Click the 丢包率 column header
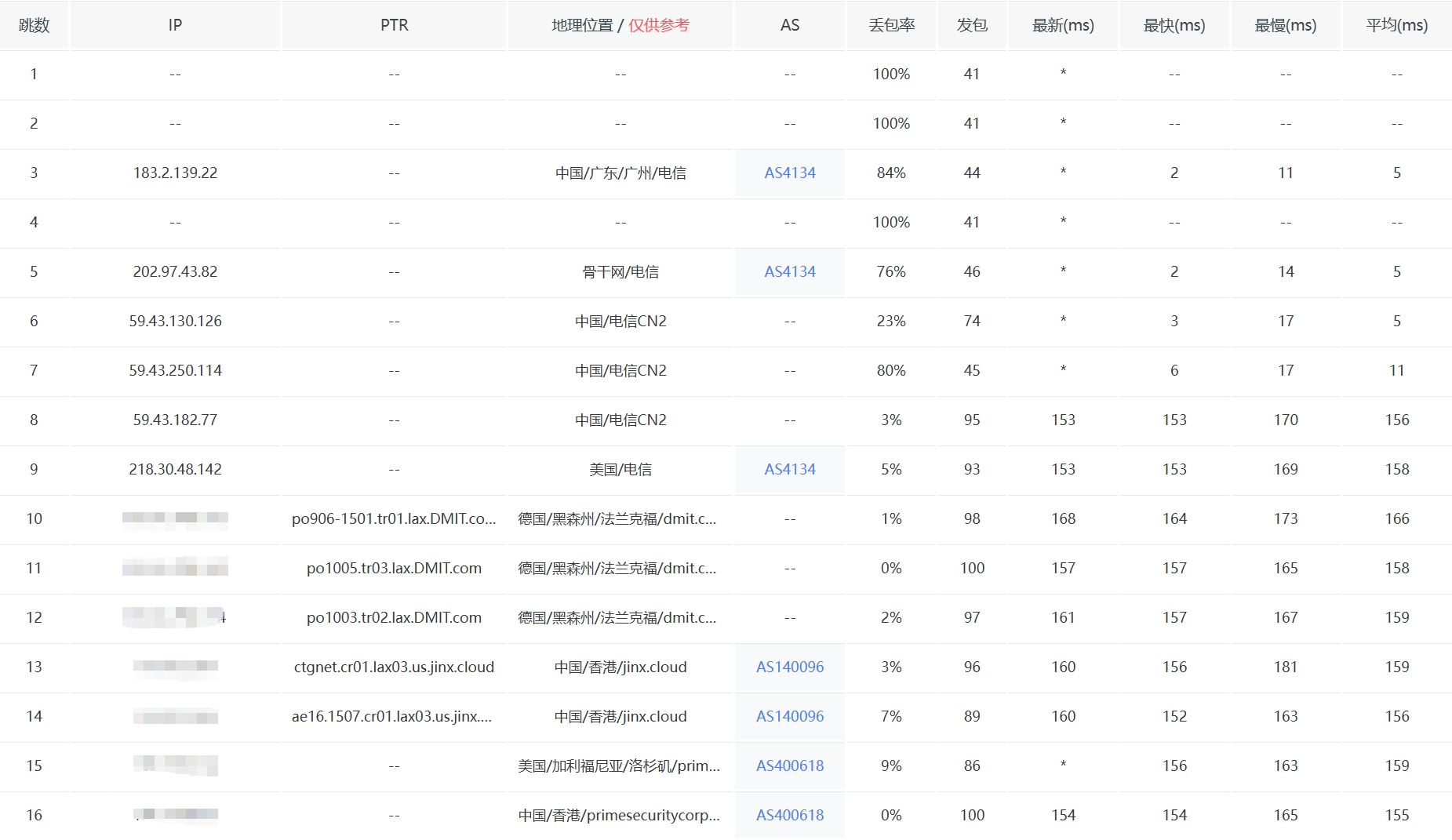Viewport: 1452px width, 840px height. [x=892, y=25]
